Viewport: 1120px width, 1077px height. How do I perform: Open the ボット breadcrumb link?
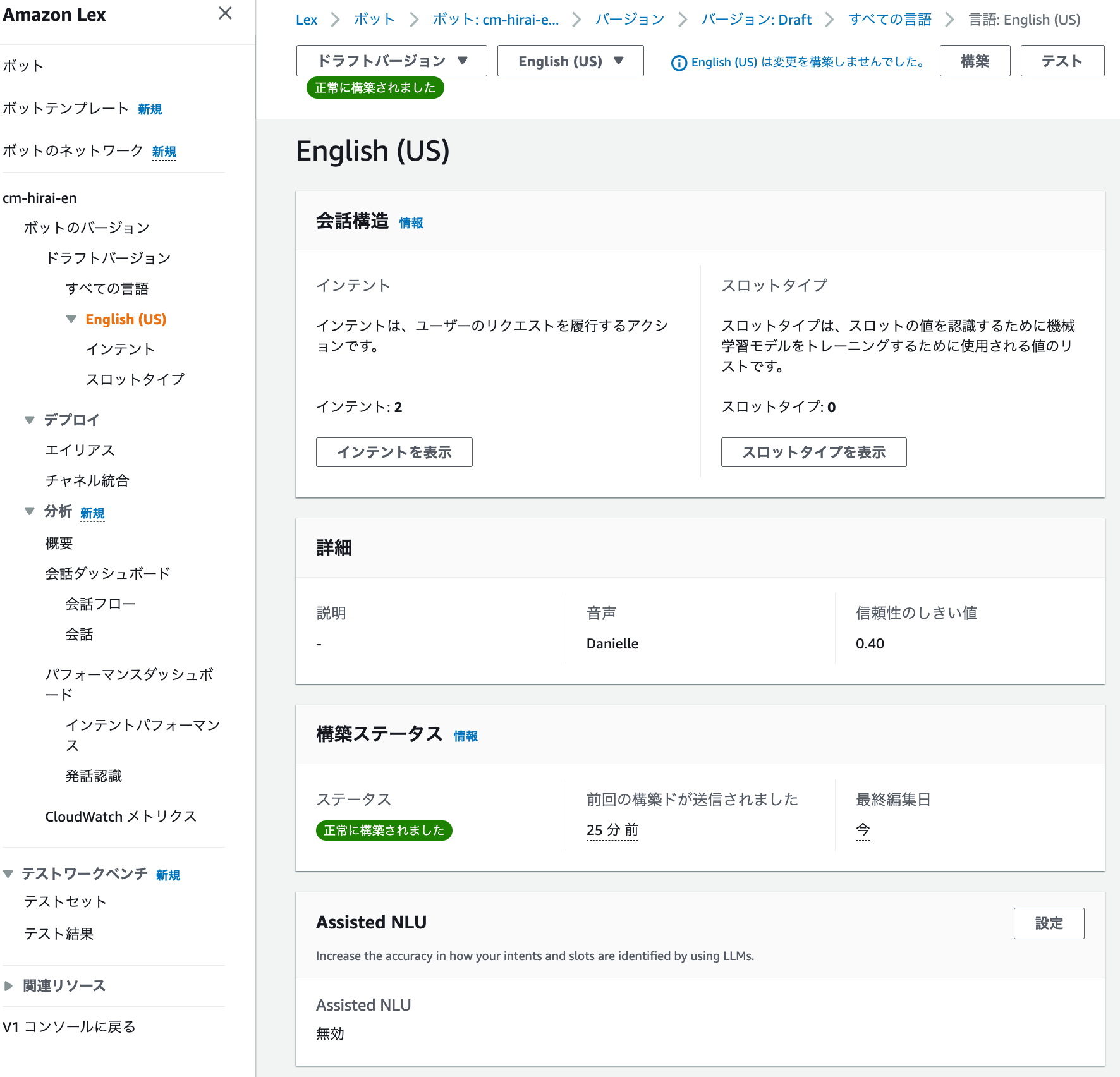tap(374, 20)
